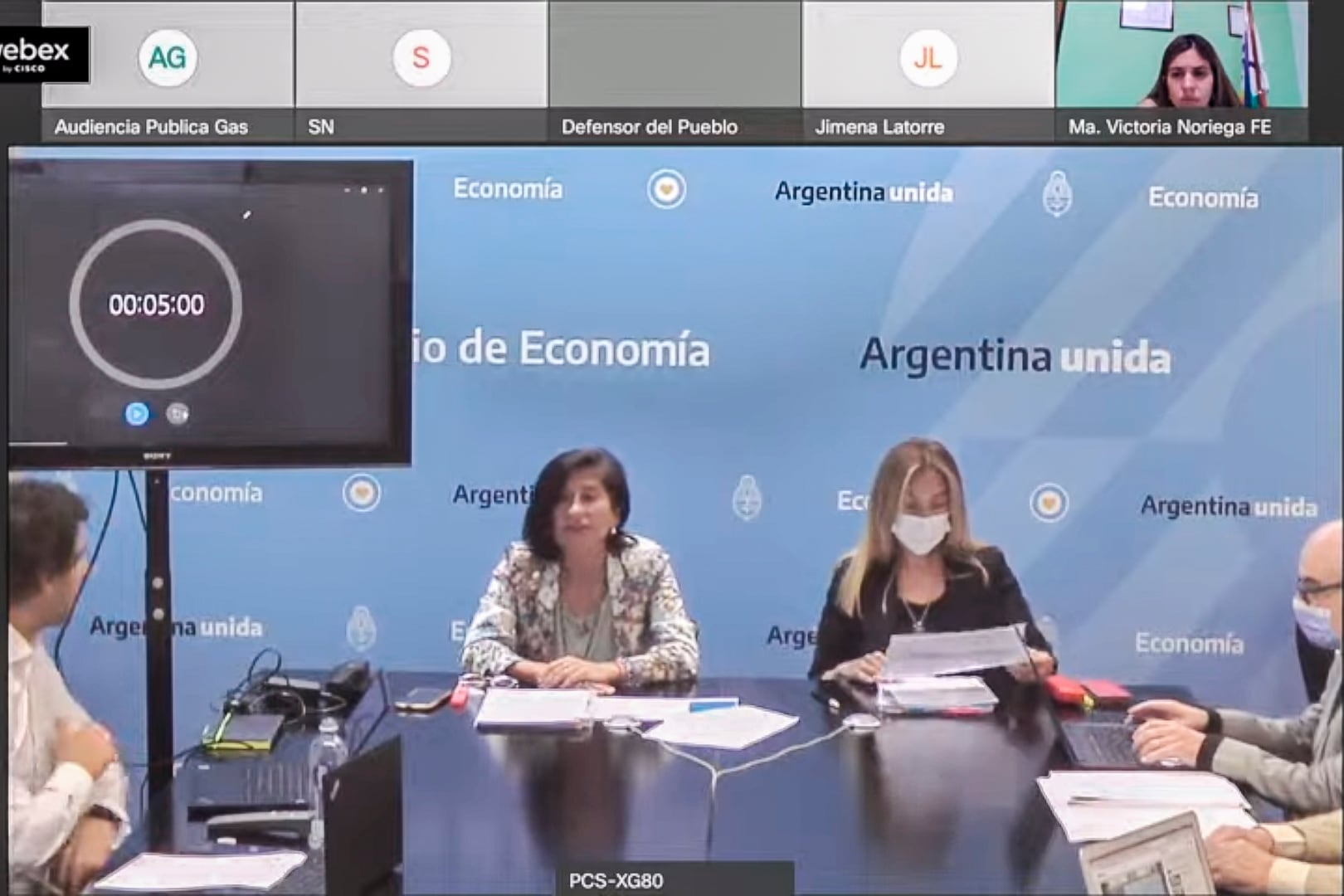Image resolution: width=1344 pixels, height=896 pixels.
Task: Select the S avatar circle
Action: 421,59
